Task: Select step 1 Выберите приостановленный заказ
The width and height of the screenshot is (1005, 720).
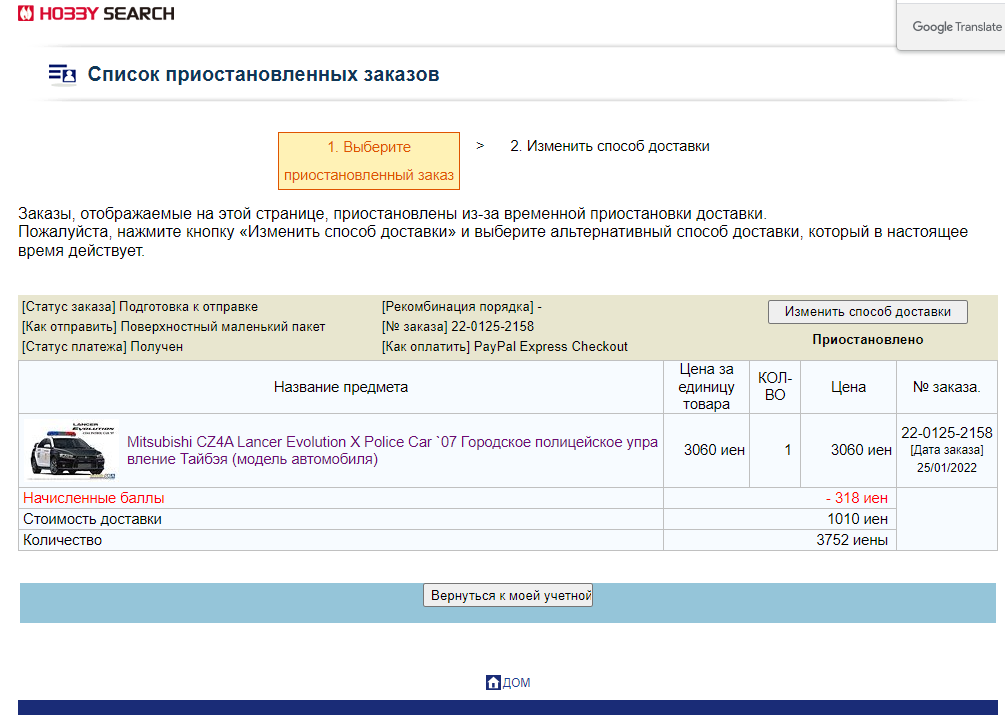Action: coord(369,161)
